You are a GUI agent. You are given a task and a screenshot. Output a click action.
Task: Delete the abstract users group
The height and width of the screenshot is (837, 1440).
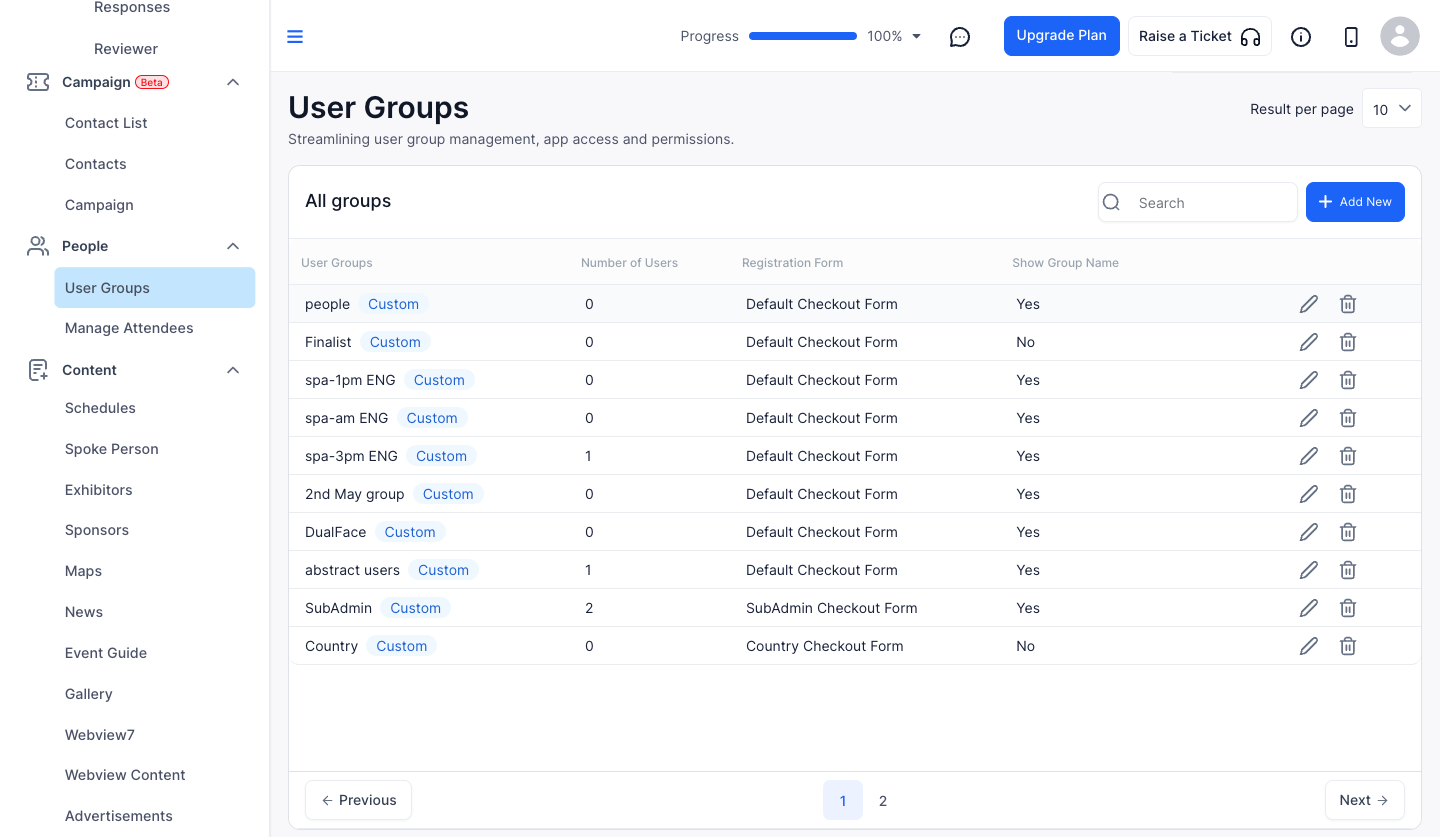coord(1348,570)
